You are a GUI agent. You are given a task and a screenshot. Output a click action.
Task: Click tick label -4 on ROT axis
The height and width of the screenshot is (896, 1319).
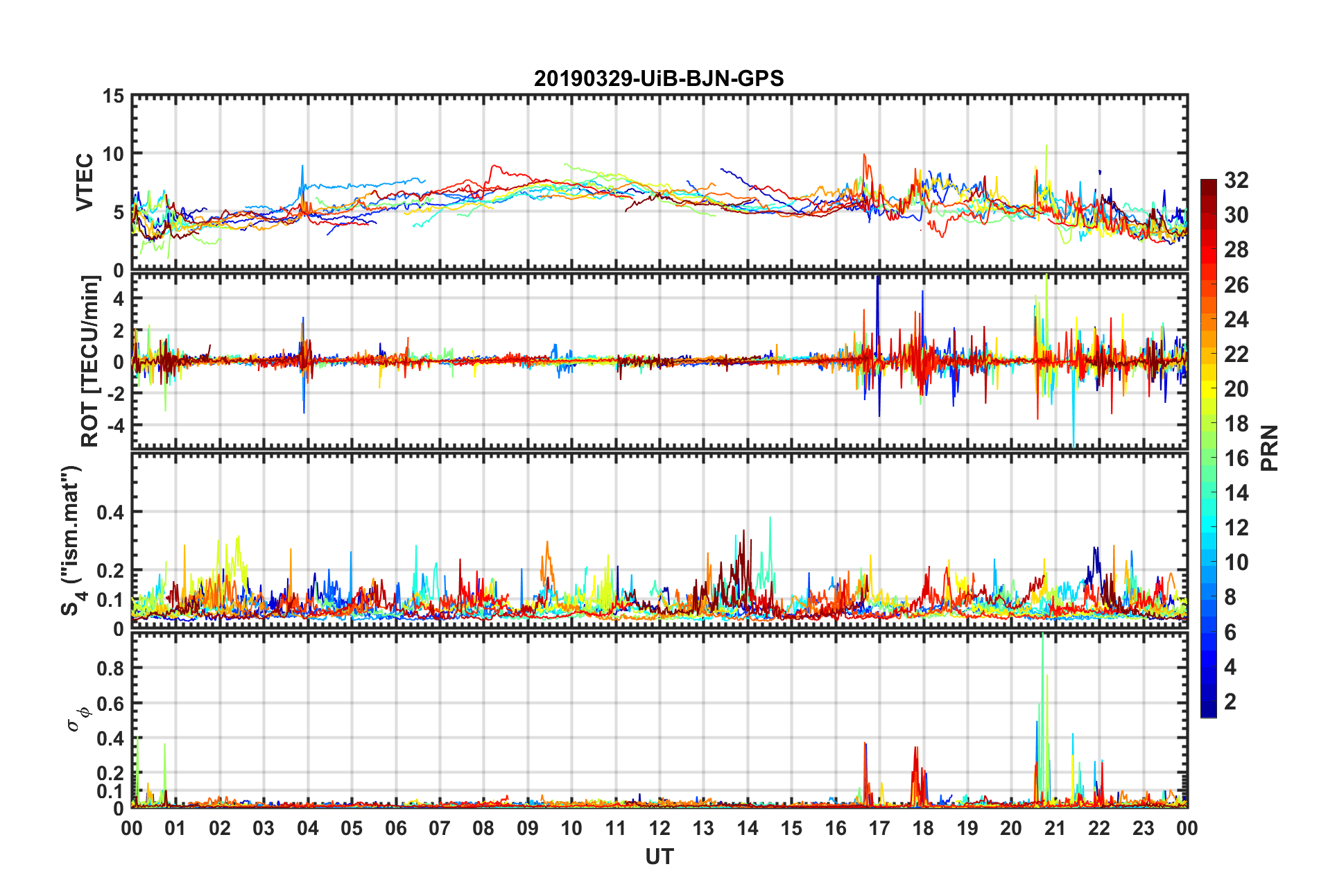pos(114,424)
